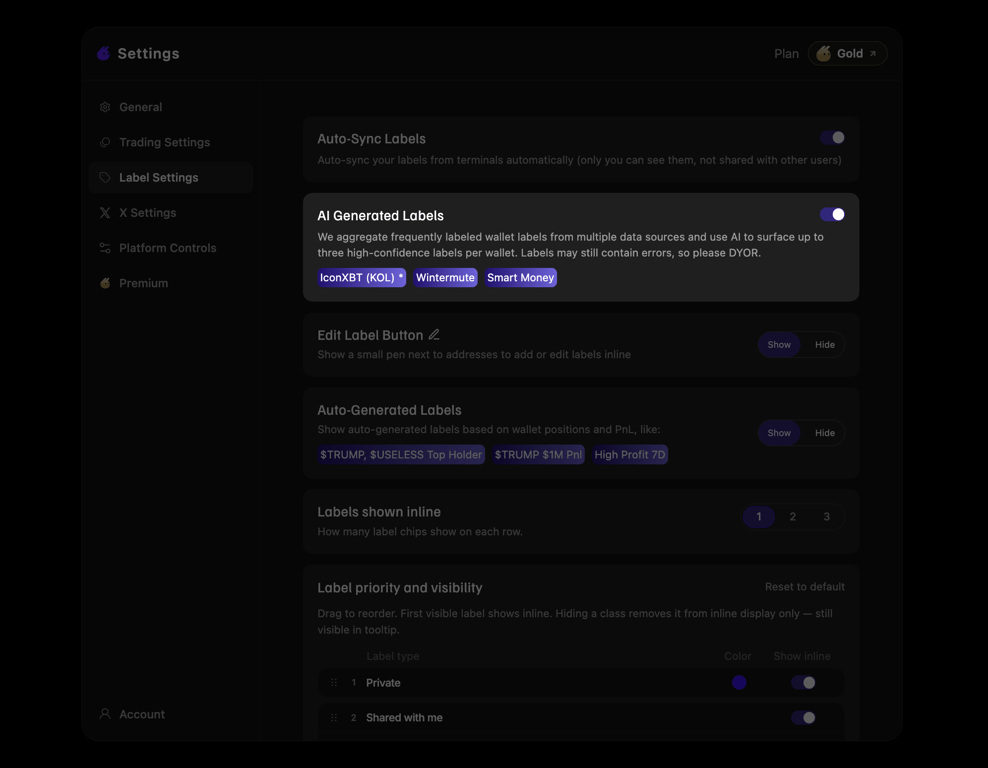The width and height of the screenshot is (988, 768).
Task: Select Hide for Edit Label Button
Action: (824, 345)
